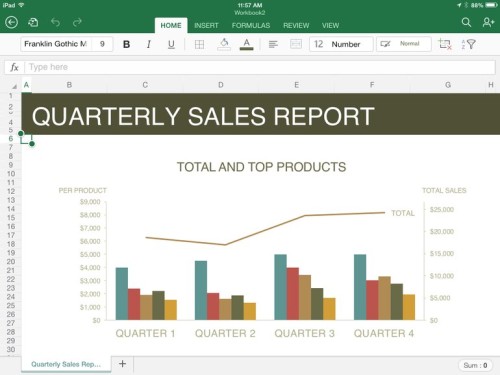
Task: Toggle bold formatting
Action: coord(126,44)
